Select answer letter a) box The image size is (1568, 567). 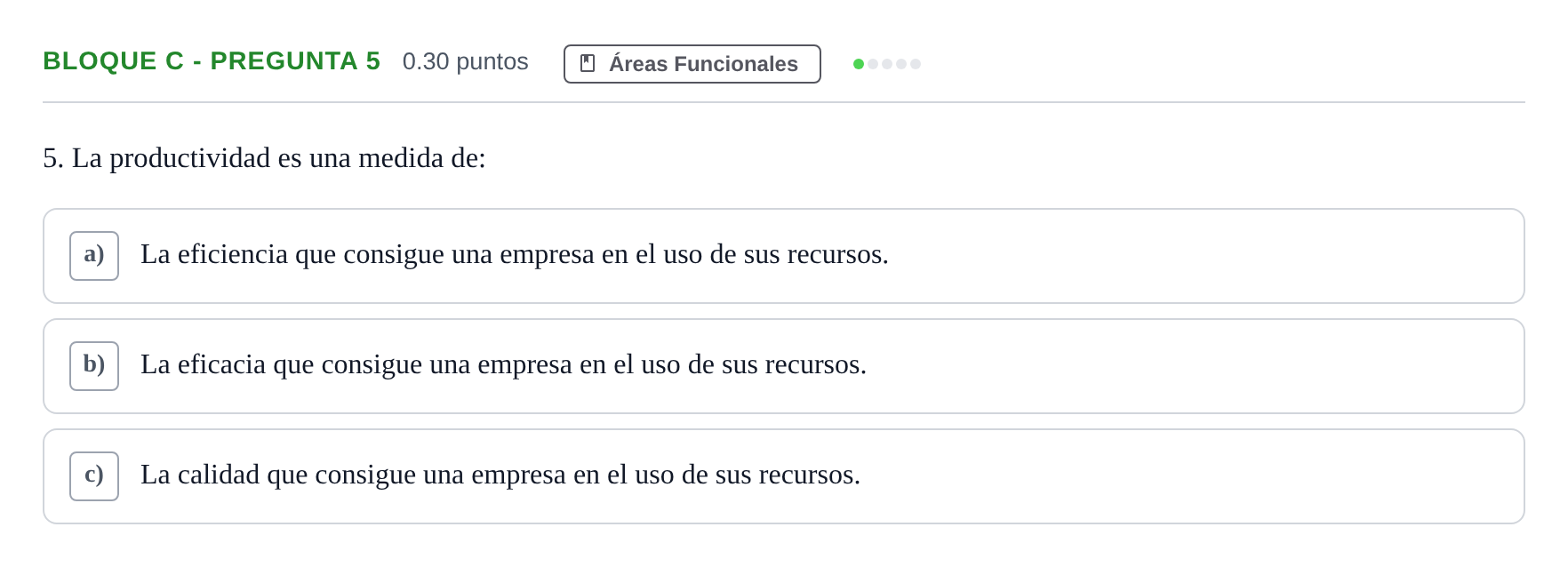(94, 256)
